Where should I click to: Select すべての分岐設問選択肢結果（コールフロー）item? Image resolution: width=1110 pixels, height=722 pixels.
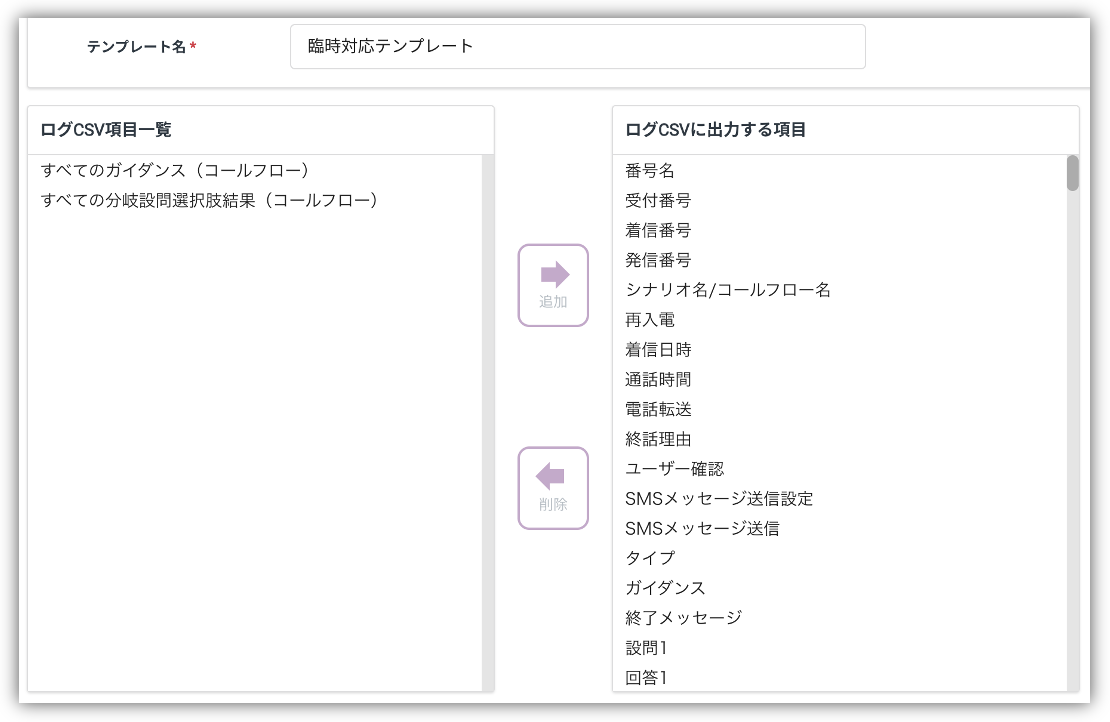tap(210, 201)
